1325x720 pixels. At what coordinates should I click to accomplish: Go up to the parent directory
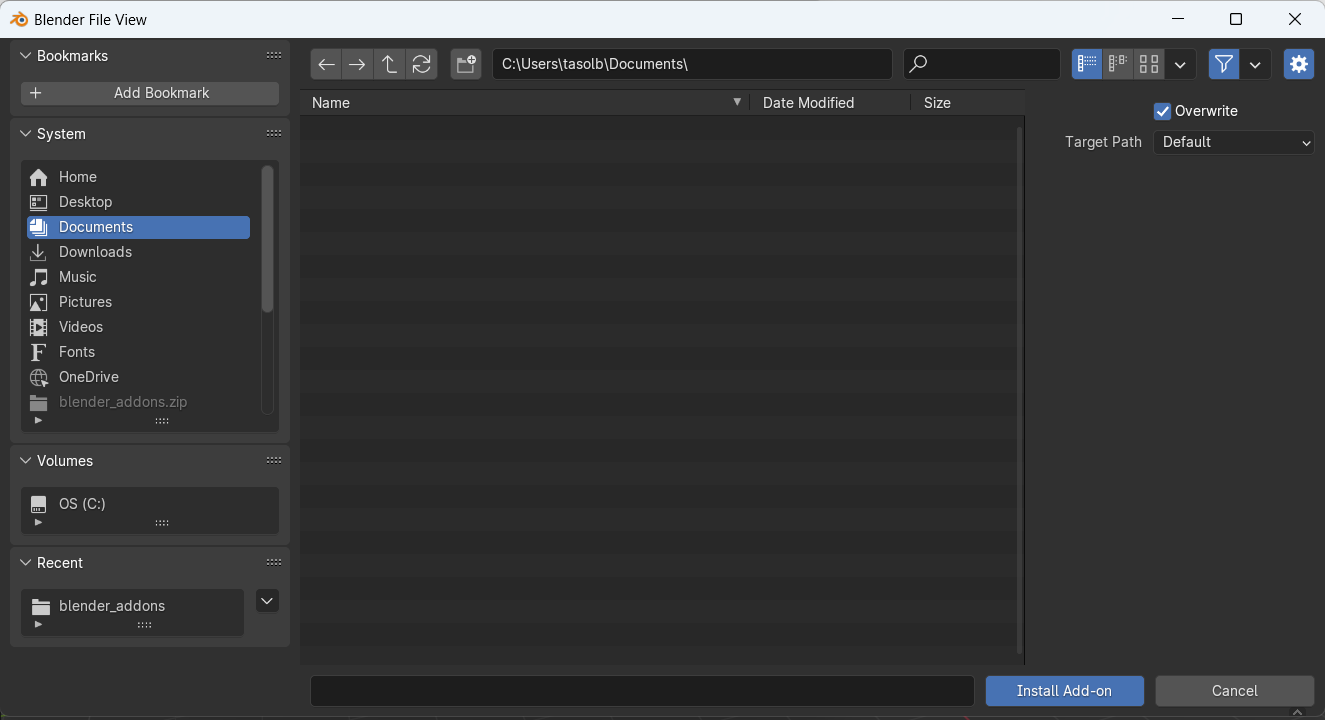[389, 63]
